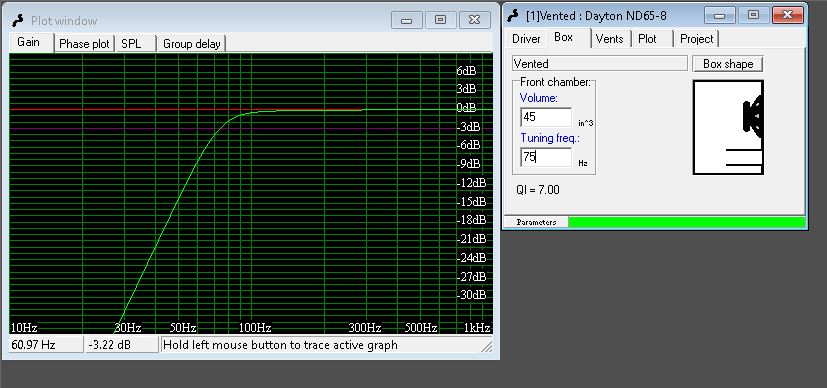
Task: Click the 1kHz frequency axis label
Action: (477, 328)
